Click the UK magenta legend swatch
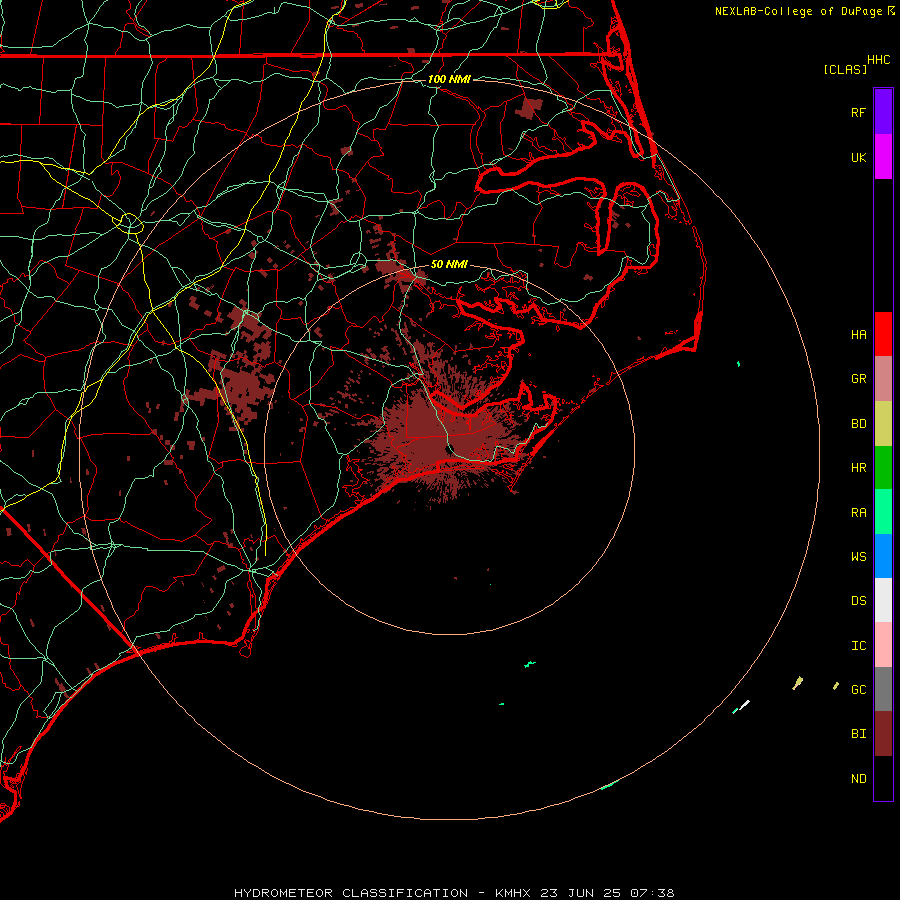The height and width of the screenshot is (900, 900). coord(883,157)
